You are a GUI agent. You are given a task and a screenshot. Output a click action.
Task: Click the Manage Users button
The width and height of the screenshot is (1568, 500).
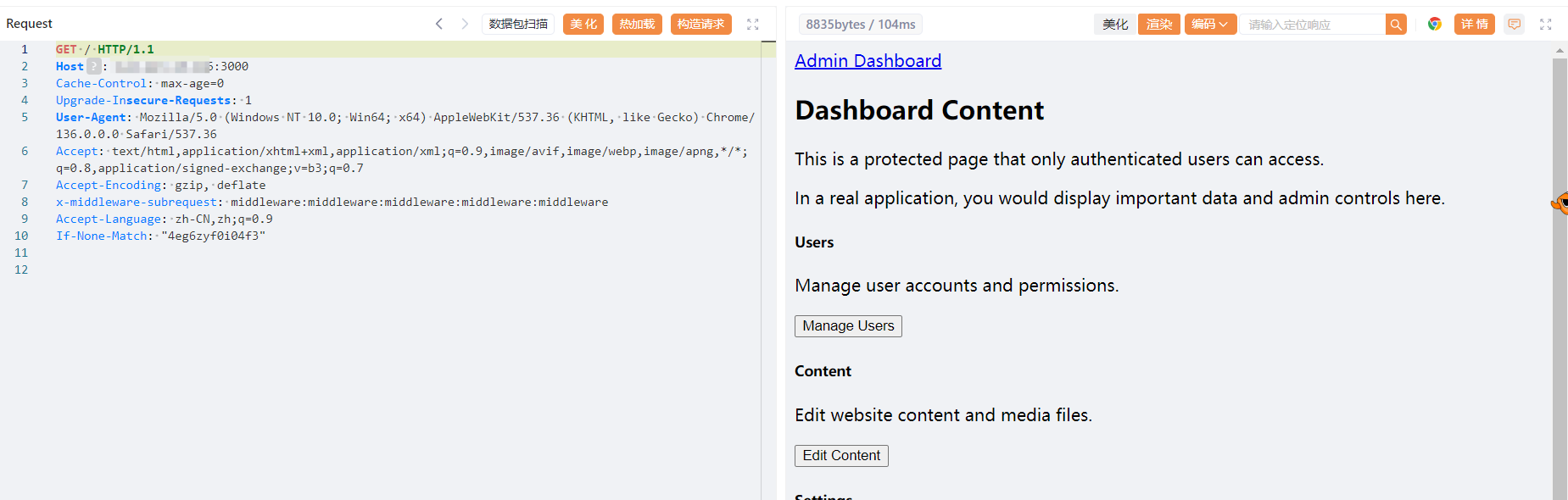coord(847,326)
